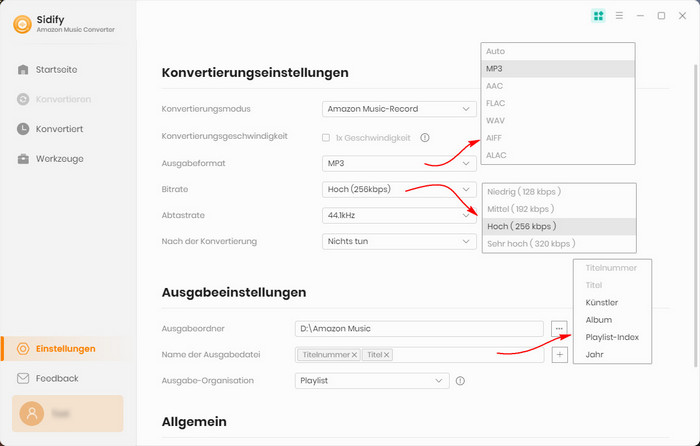
Task: Remove the Titel tag
Action: click(x=387, y=355)
